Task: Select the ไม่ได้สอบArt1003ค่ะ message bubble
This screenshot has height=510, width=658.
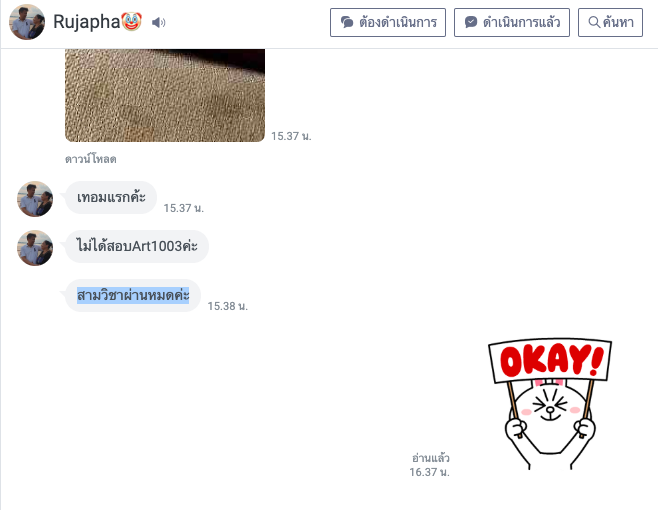Action: [x=137, y=246]
